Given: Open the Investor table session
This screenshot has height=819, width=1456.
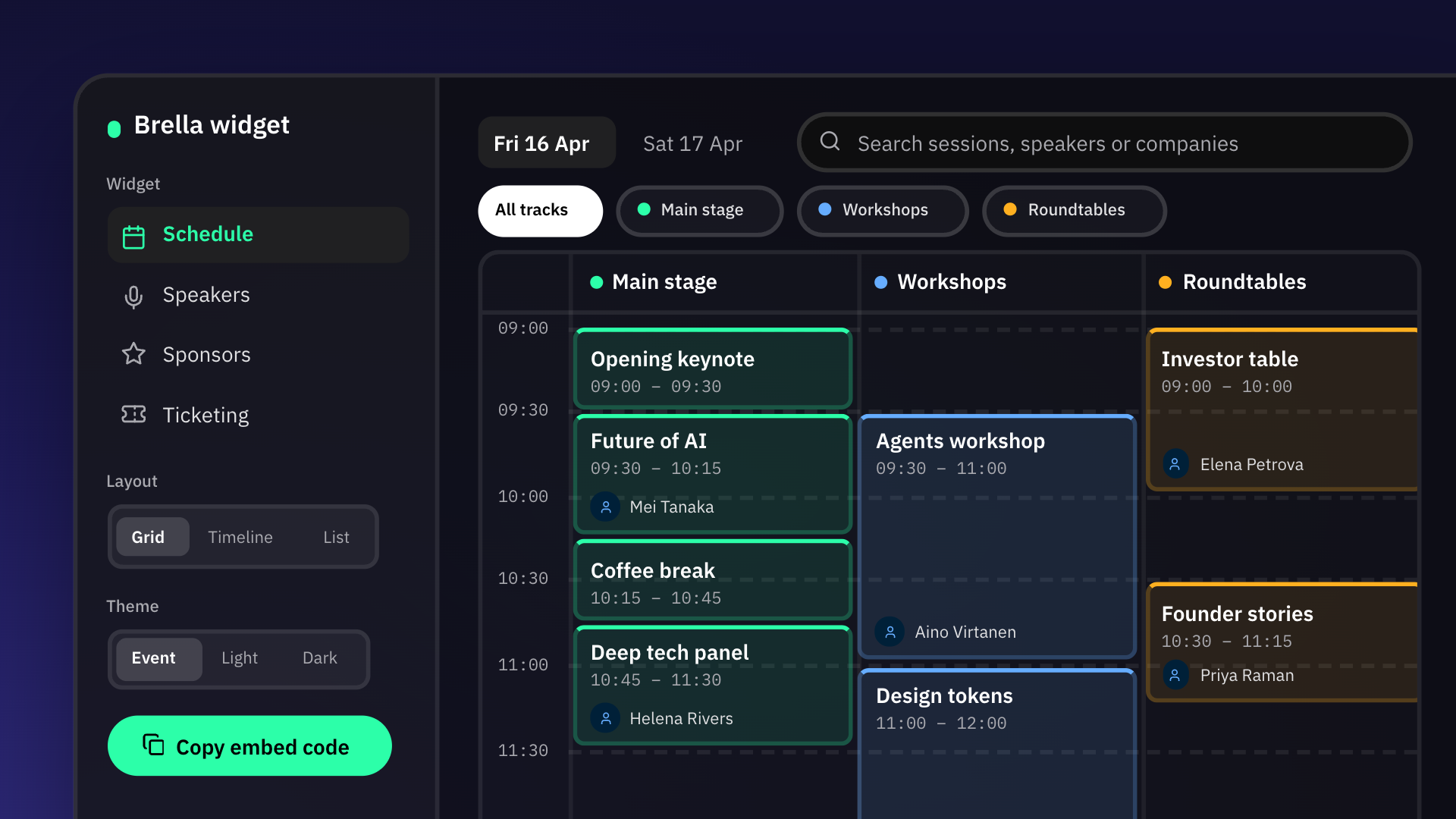Looking at the screenshot, I should pyautogui.click(x=1282, y=409).
